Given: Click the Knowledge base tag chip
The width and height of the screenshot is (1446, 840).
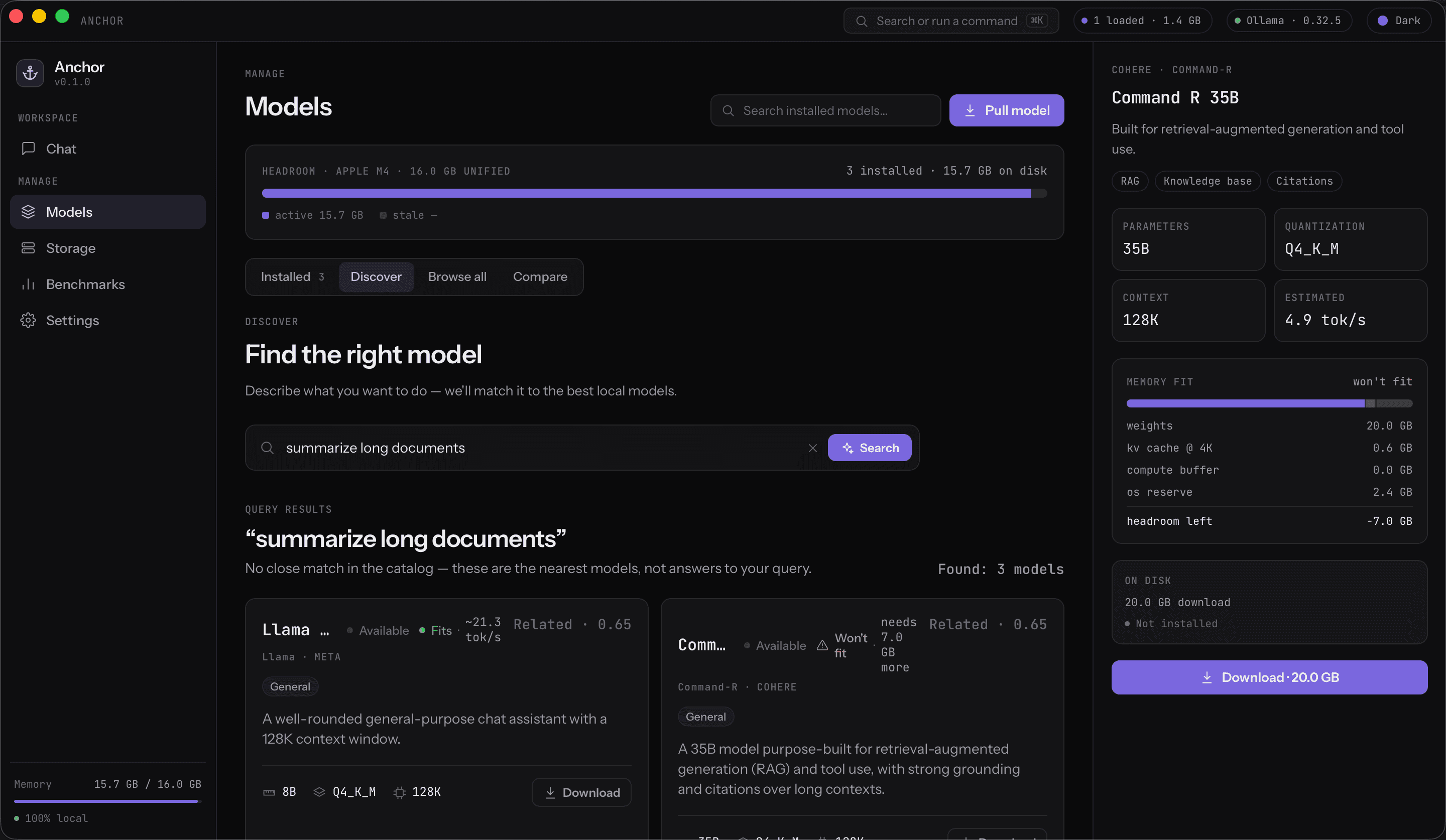Looking at the screenshot, I should click(x=1208, y=181).
